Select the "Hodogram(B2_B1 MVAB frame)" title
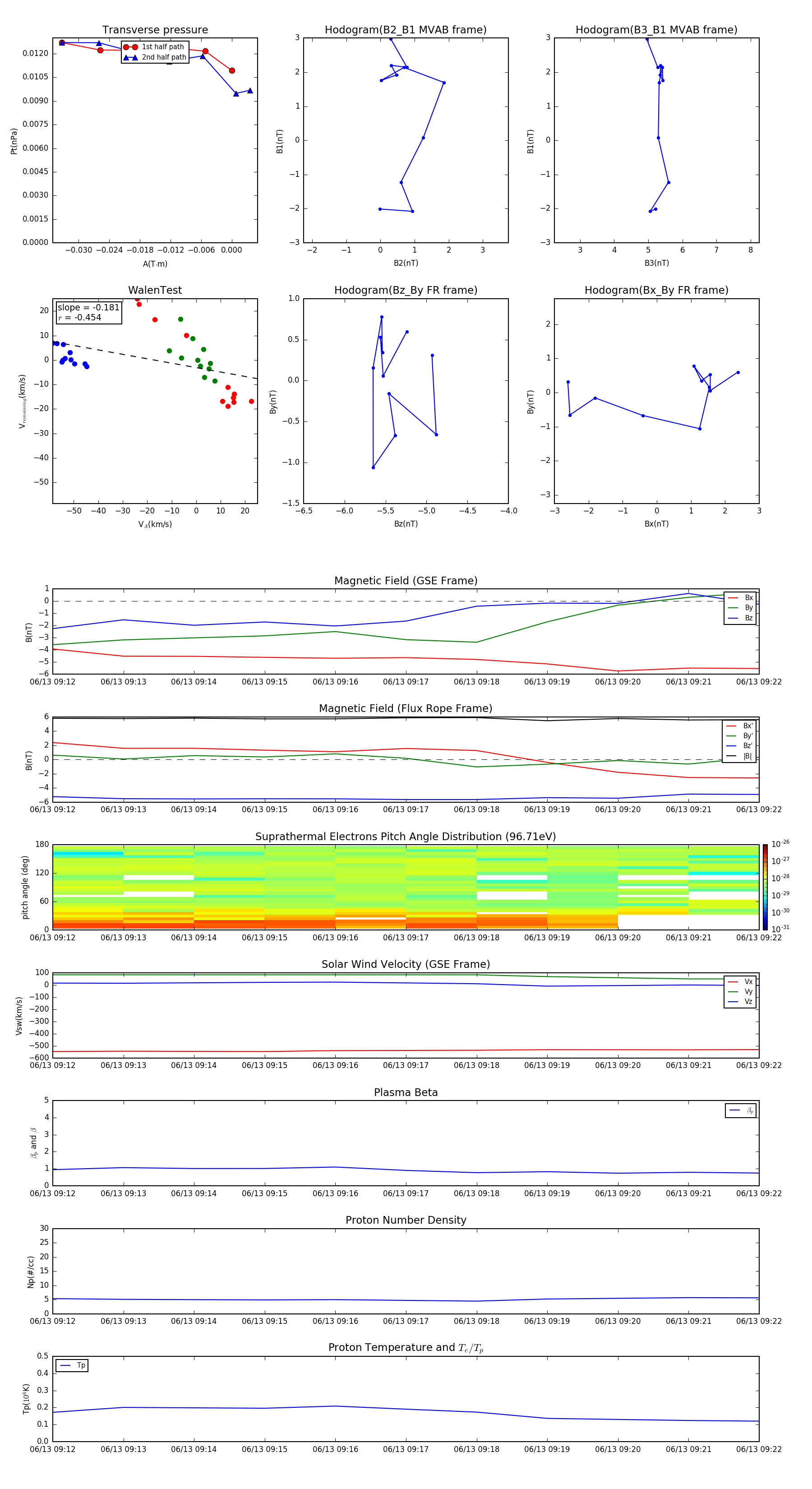This screenshot has height=1489, width=812. 406,30
